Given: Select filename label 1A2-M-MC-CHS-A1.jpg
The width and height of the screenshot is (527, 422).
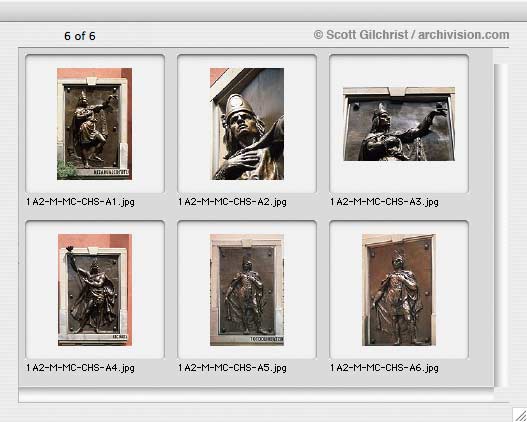Looking at the screenshot, I should [x=80, y=202].
